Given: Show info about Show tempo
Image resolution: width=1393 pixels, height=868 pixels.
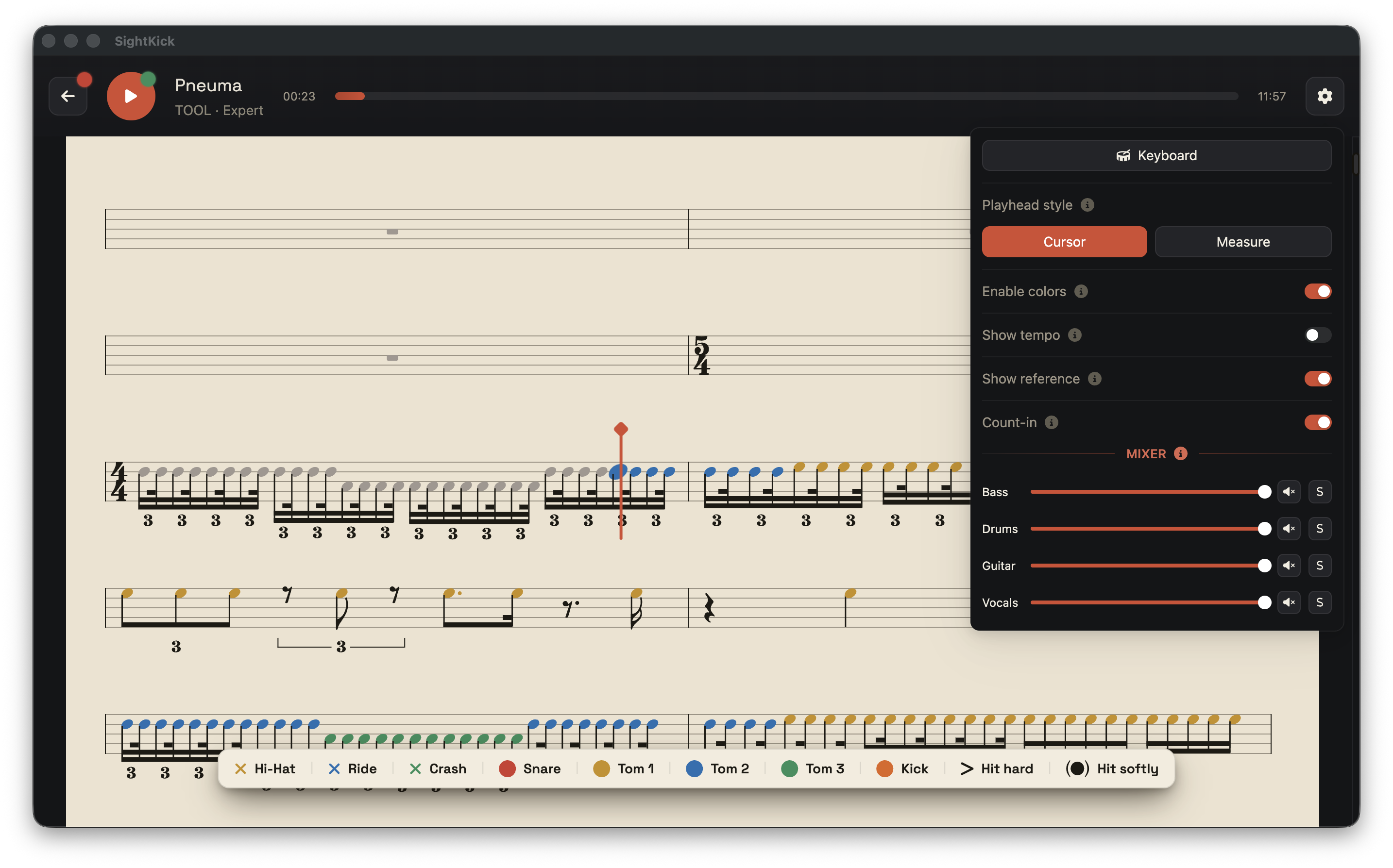Looking at the screenshot, I should pyautogui.click(x=1074, y=335).
